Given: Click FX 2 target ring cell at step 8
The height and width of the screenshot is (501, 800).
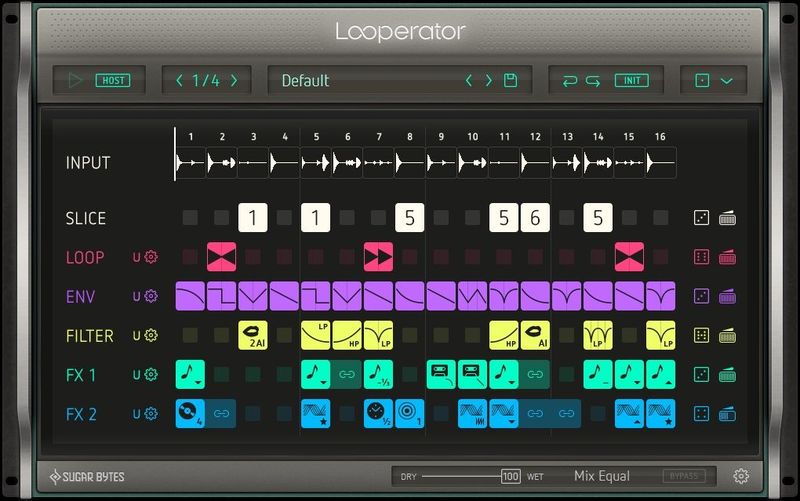Looking at the screenshot, I should point(410,413).
